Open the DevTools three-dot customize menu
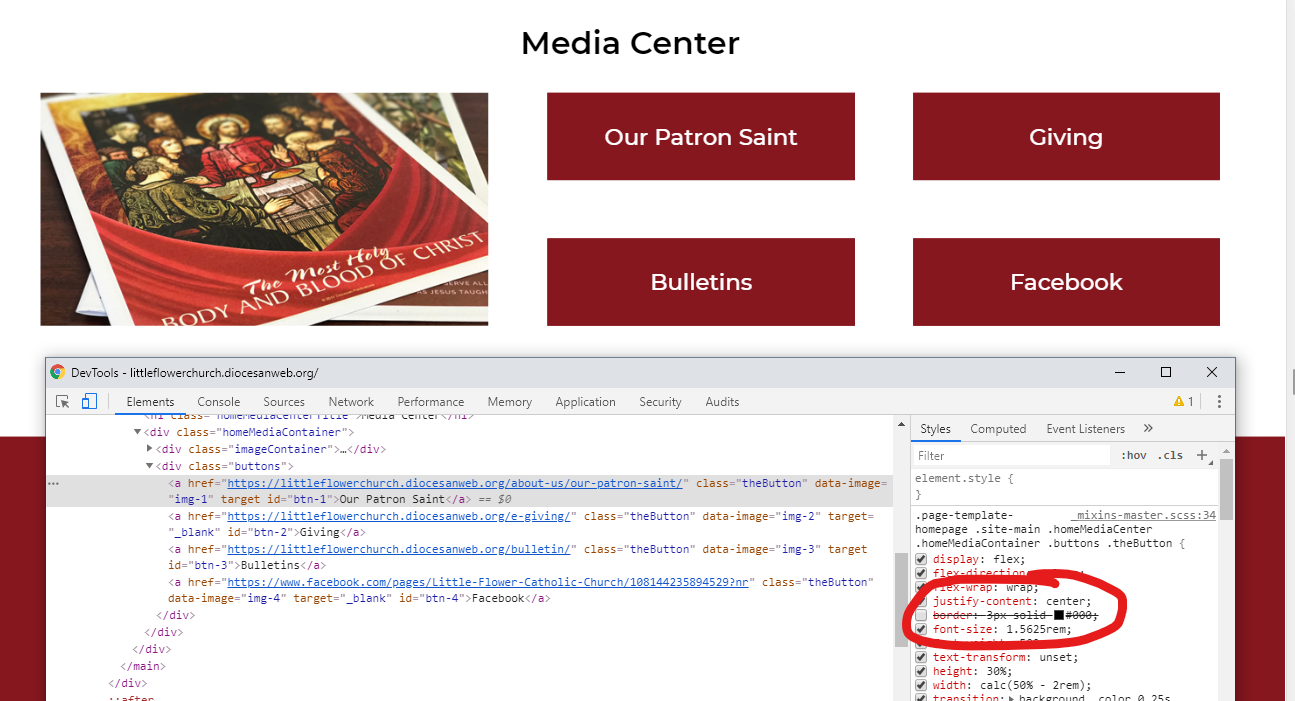 [x=1219, y=402]
